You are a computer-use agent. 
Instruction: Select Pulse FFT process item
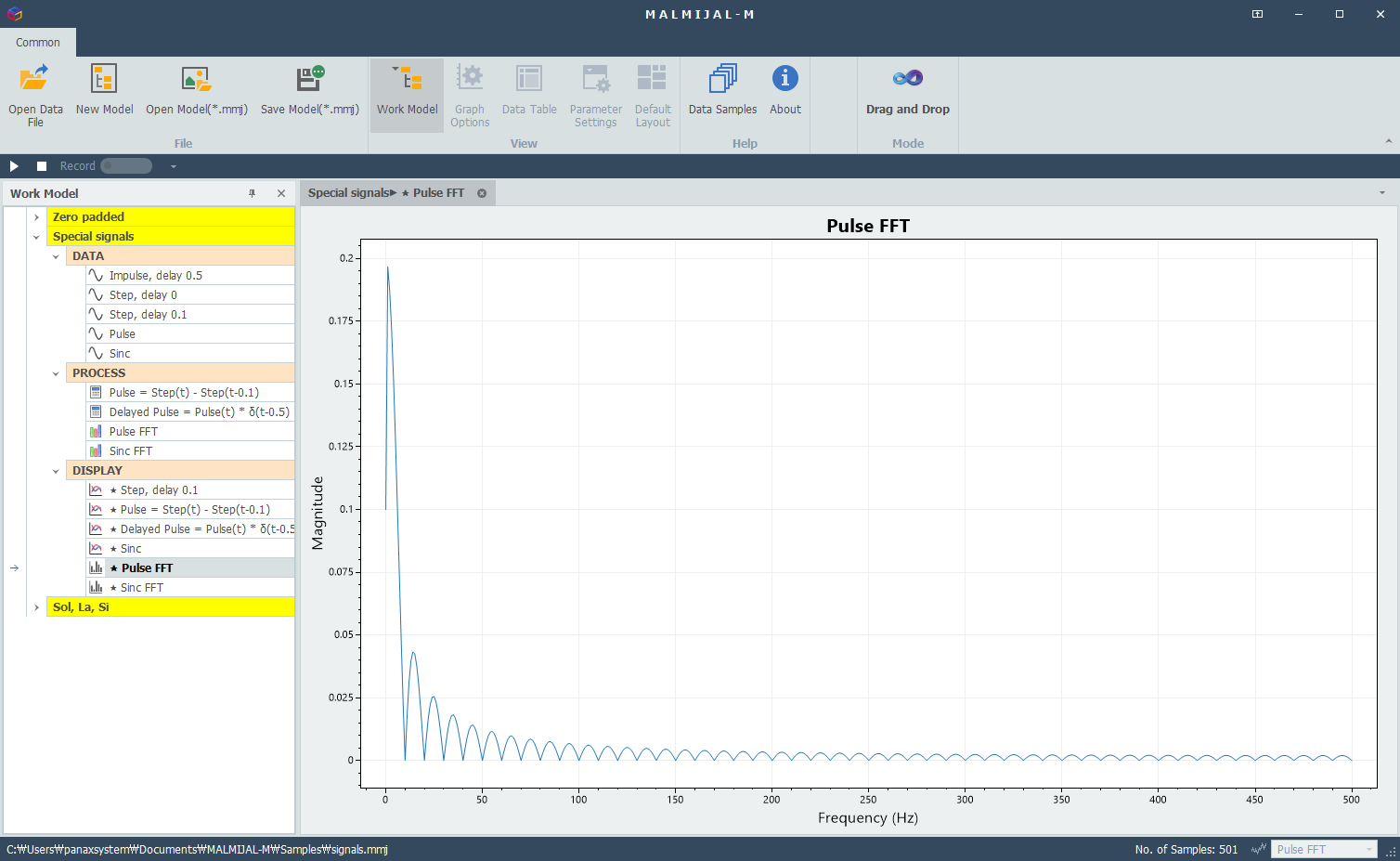click(x=190, y=432)
